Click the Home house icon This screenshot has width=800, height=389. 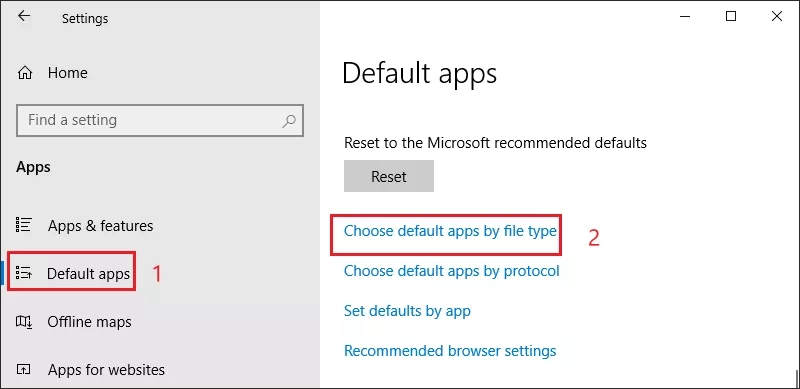(x=24, y=73)
